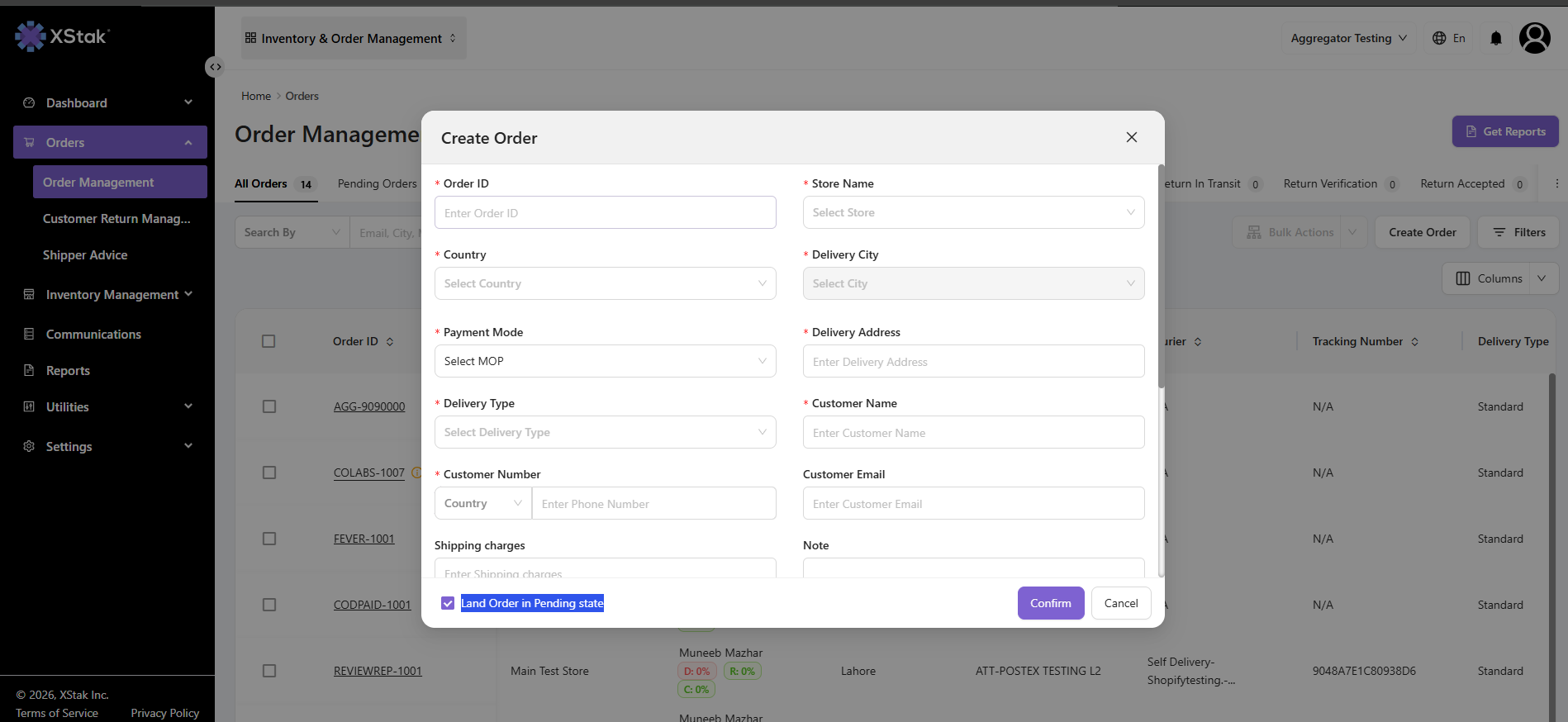1568x722 pixels.
Task: Click the Enter Order ID field
Action: click(x=605, y=212)
